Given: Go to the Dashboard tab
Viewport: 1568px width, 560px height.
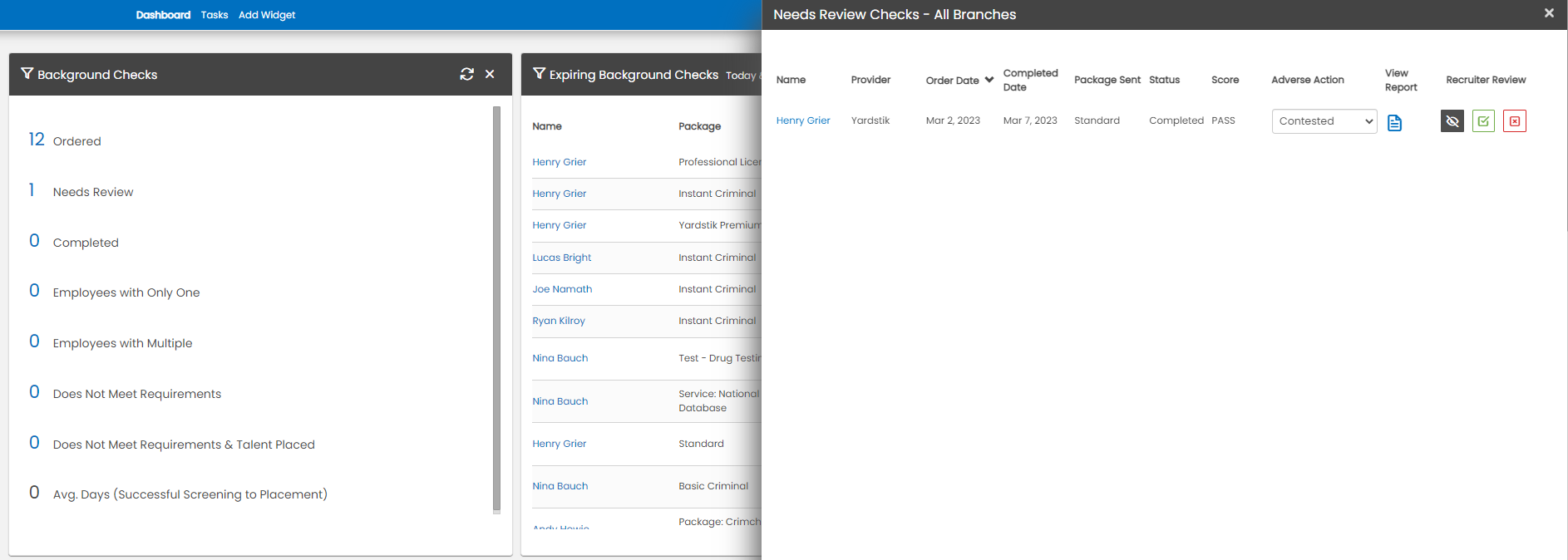Looking at the screenshot, I should 163,15.
